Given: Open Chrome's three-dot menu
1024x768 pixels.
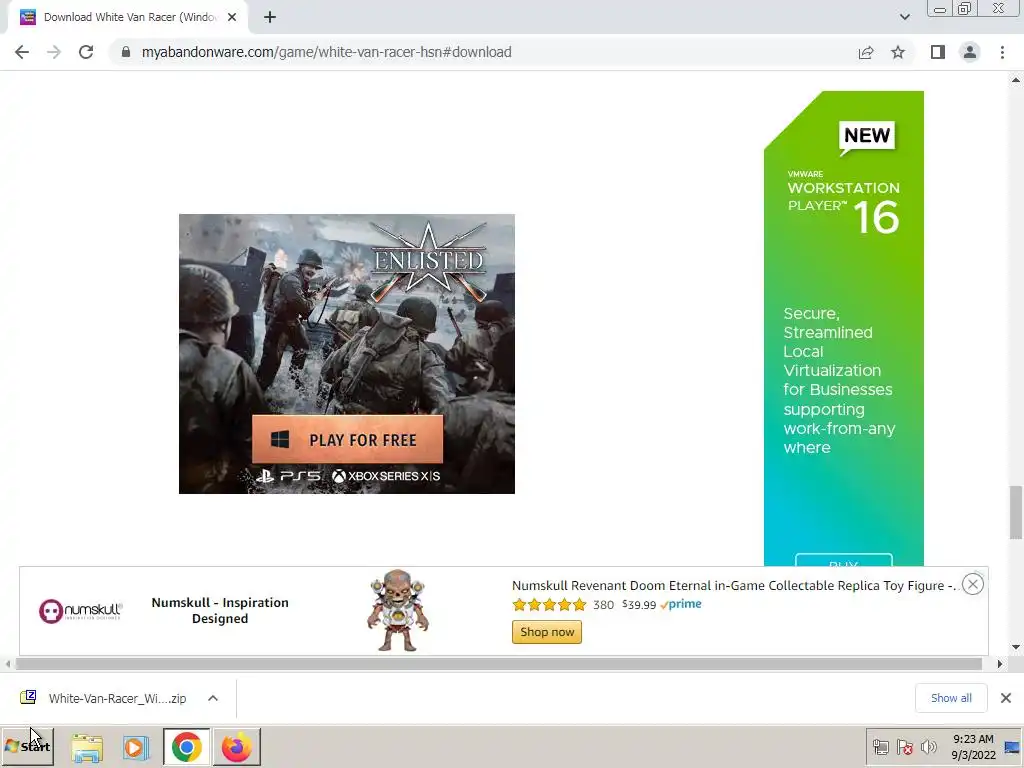Looking at the screenshot, I should (1002, 52).
